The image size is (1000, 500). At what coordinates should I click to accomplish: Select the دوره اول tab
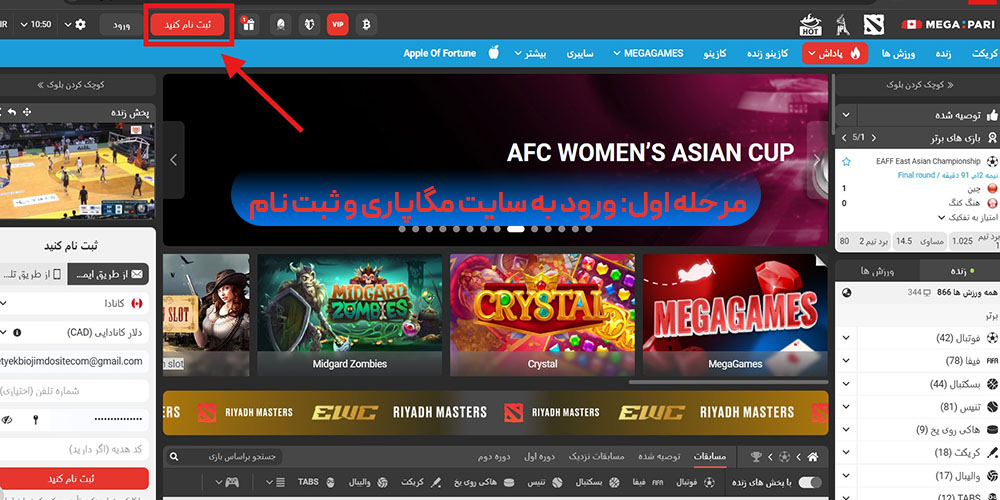pos(540,457)
